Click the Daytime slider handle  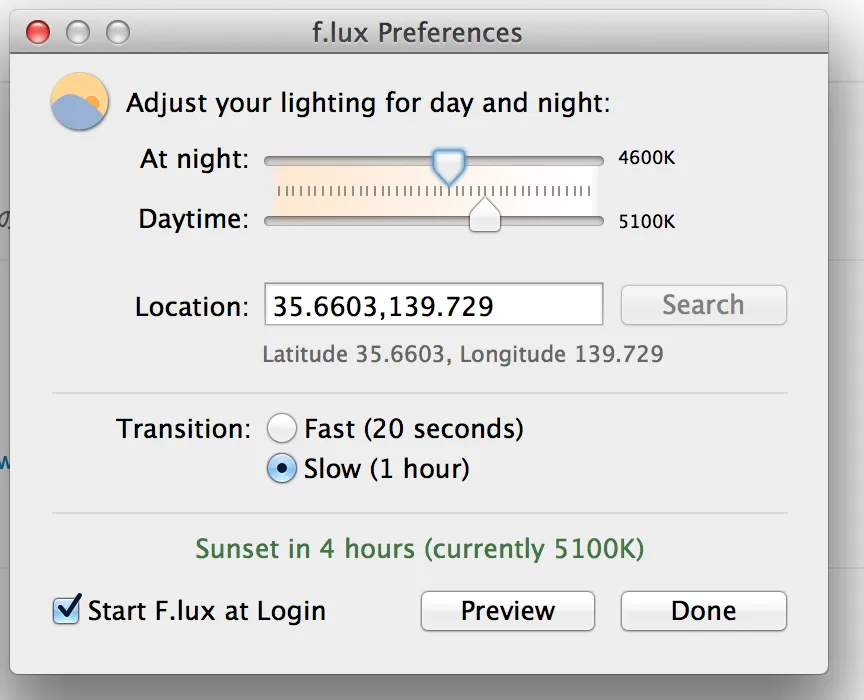[484, 214]
